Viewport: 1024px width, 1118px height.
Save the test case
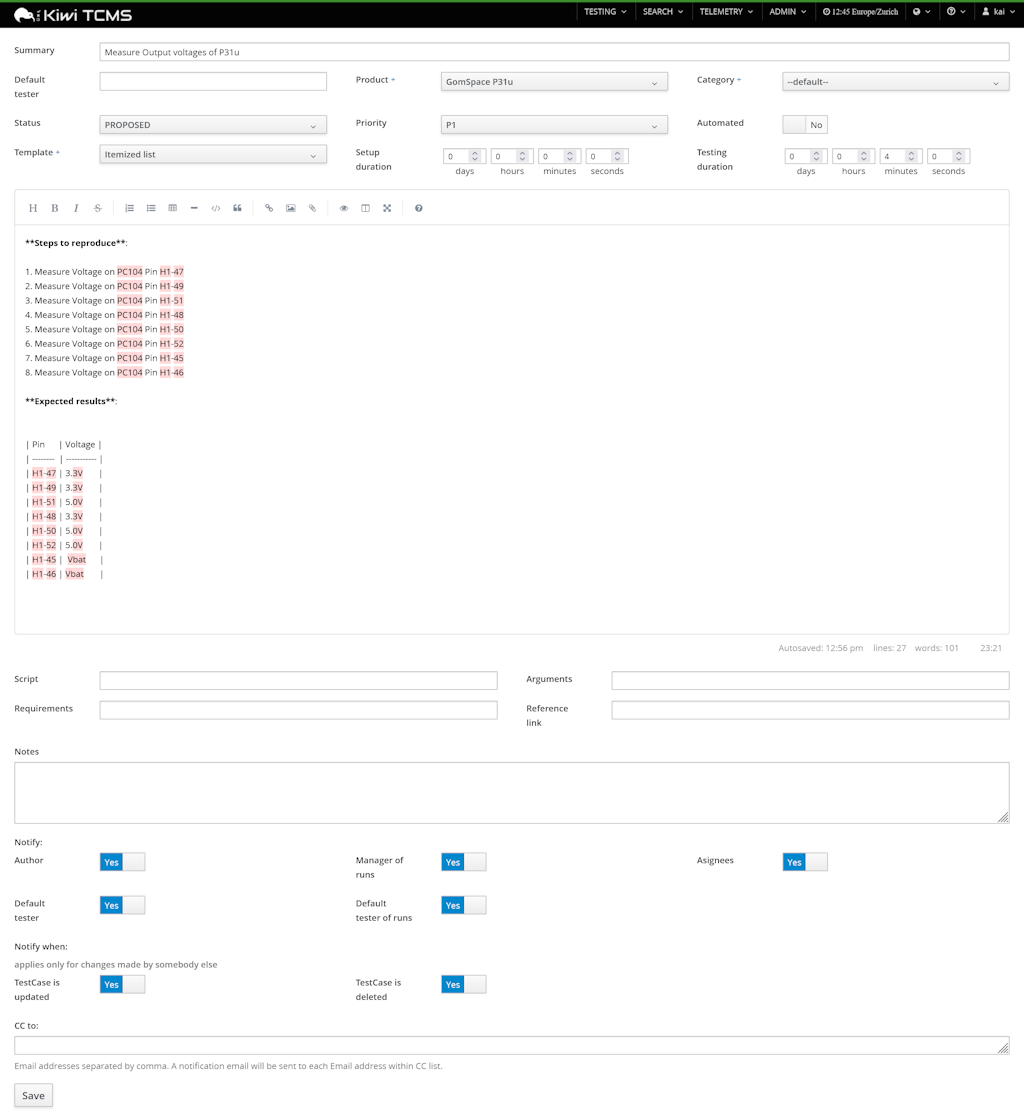click(x=32, y=1095)
